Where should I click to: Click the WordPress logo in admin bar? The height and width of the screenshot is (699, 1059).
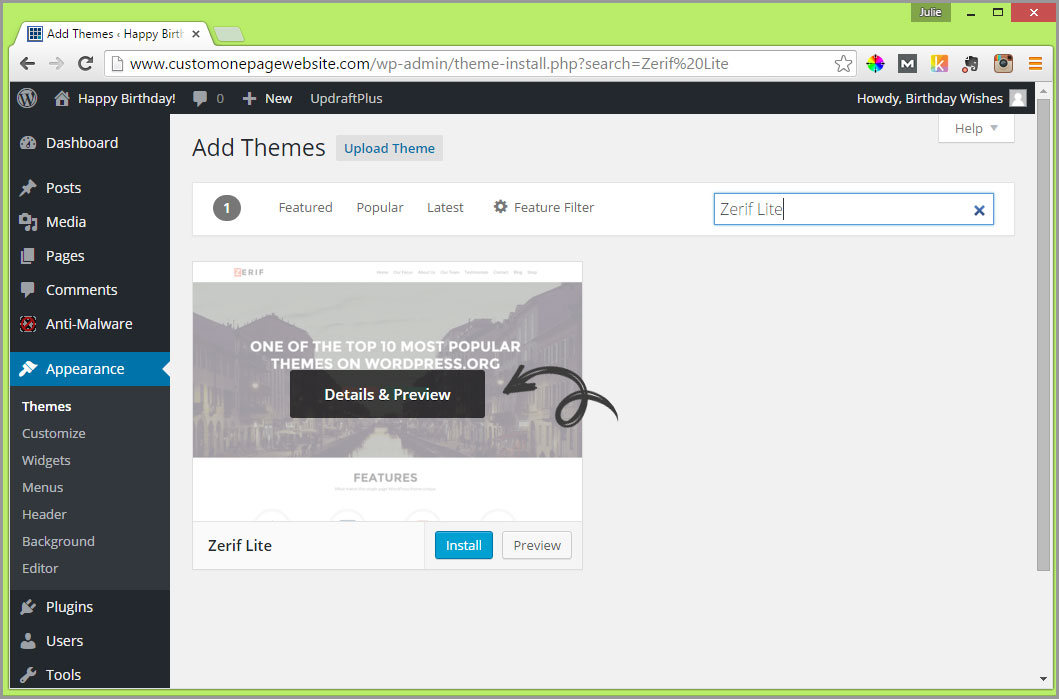[27, 99]
